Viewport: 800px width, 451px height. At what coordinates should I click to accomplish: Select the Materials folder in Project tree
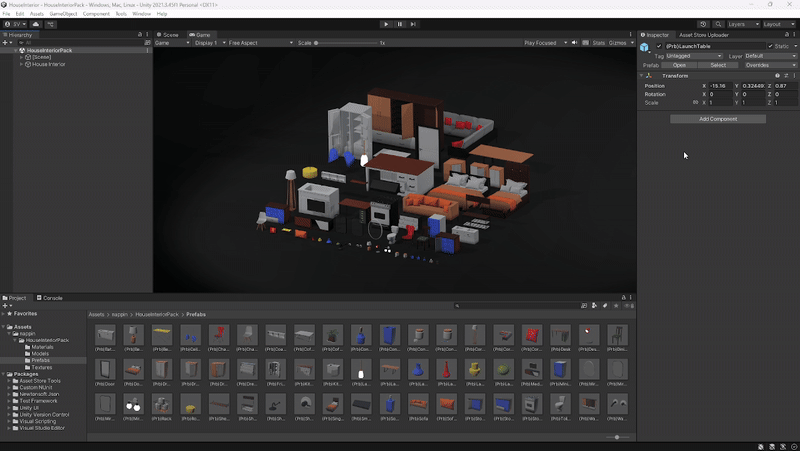coord(42,347)
